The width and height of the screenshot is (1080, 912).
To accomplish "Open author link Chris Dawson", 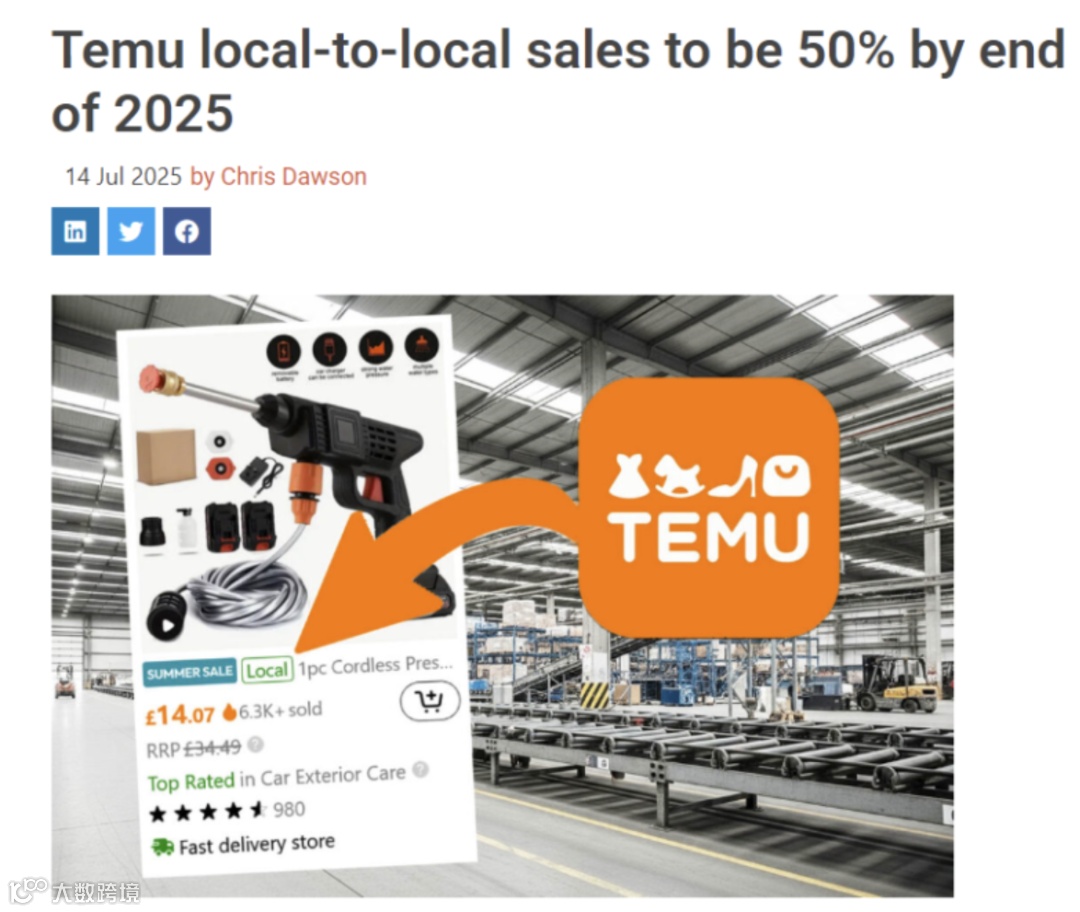I will tap(293, 176).
